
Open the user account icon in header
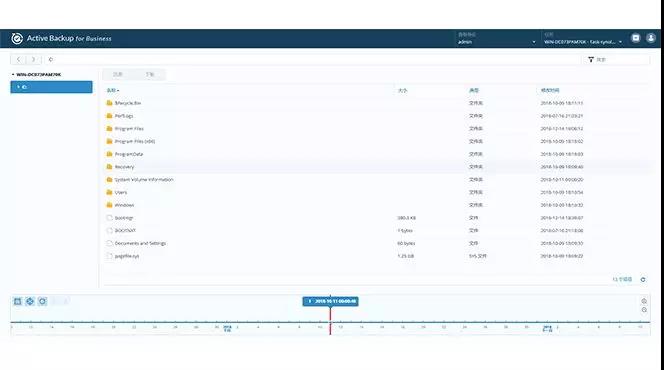tap(651, 38)
